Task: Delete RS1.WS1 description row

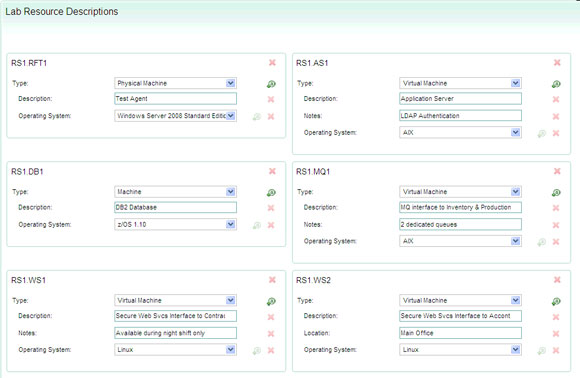Action: point(271,317)
